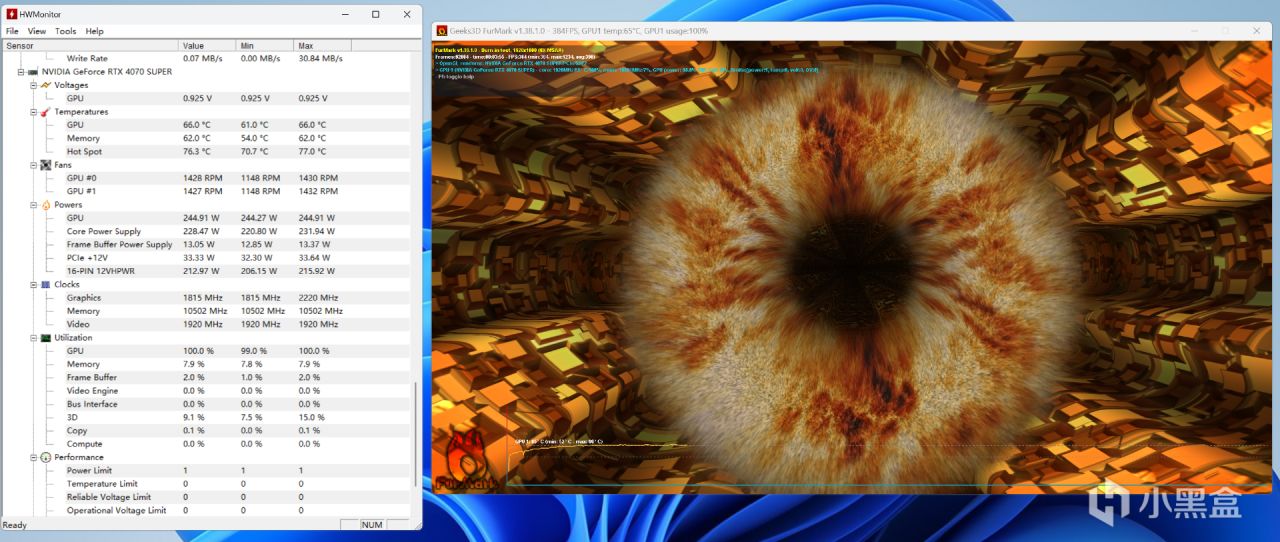
Task: Maximize the HWMonitor window
Action: click(375, 14)
